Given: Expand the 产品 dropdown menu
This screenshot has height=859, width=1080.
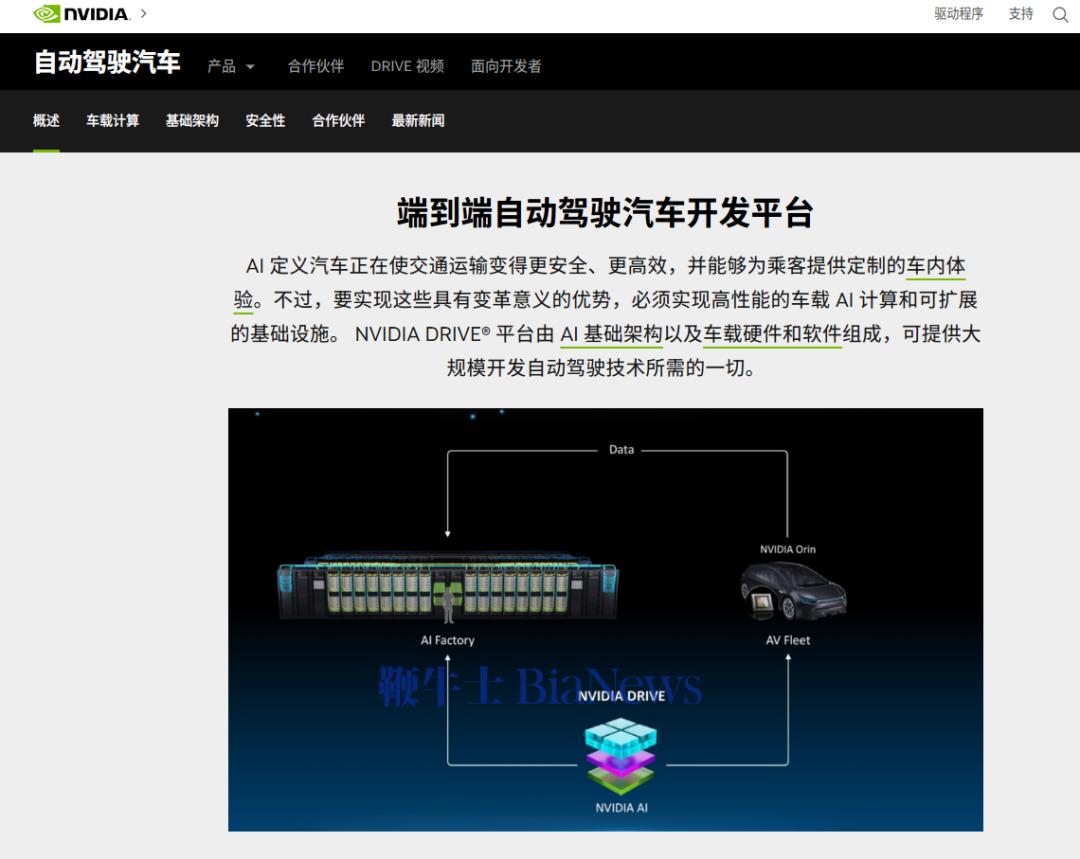Looking at the screenshot, I should 231,66.
